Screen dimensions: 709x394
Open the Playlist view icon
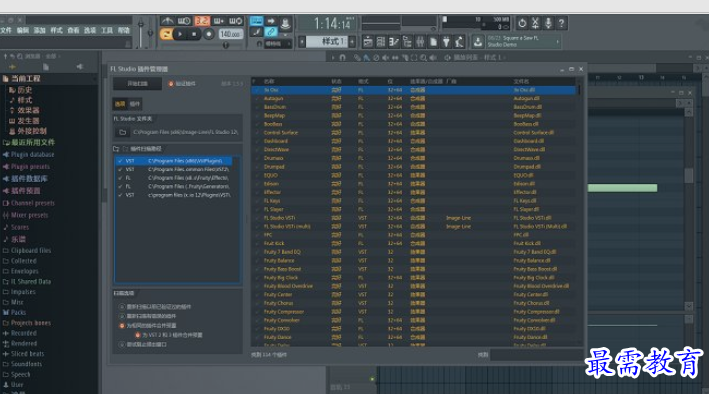(368, 42)
